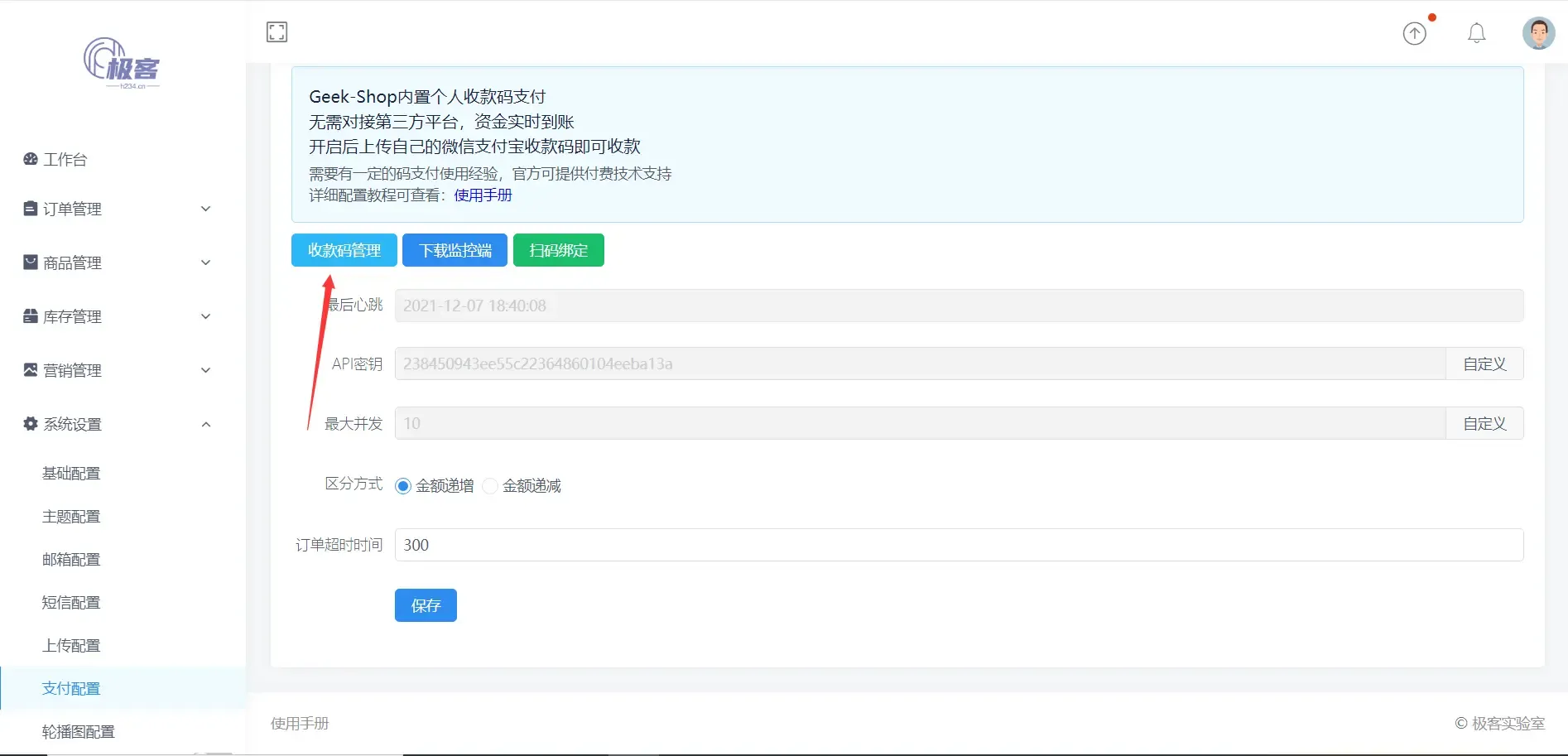This screenshot has width=1568, height=756.
Task: Toggle fullscreen with the expand icon
Action: click(x=277, y=32)
